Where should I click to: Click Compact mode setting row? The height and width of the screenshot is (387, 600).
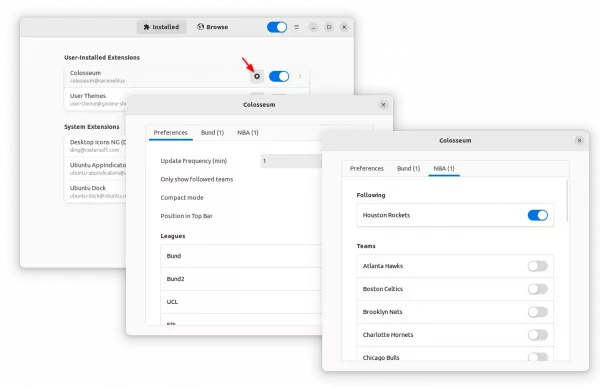coord(241,198)
